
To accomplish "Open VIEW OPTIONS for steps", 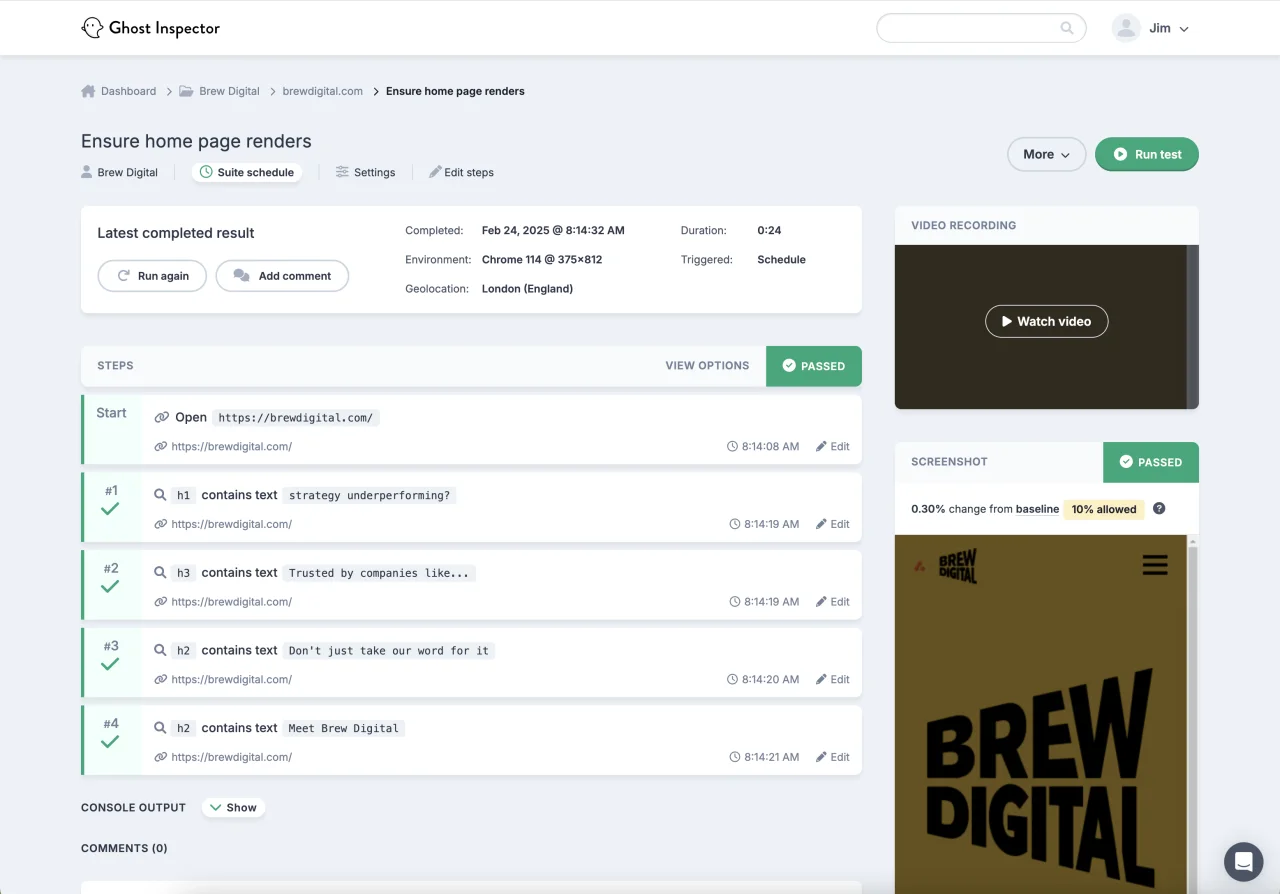I will coord(707,366).
